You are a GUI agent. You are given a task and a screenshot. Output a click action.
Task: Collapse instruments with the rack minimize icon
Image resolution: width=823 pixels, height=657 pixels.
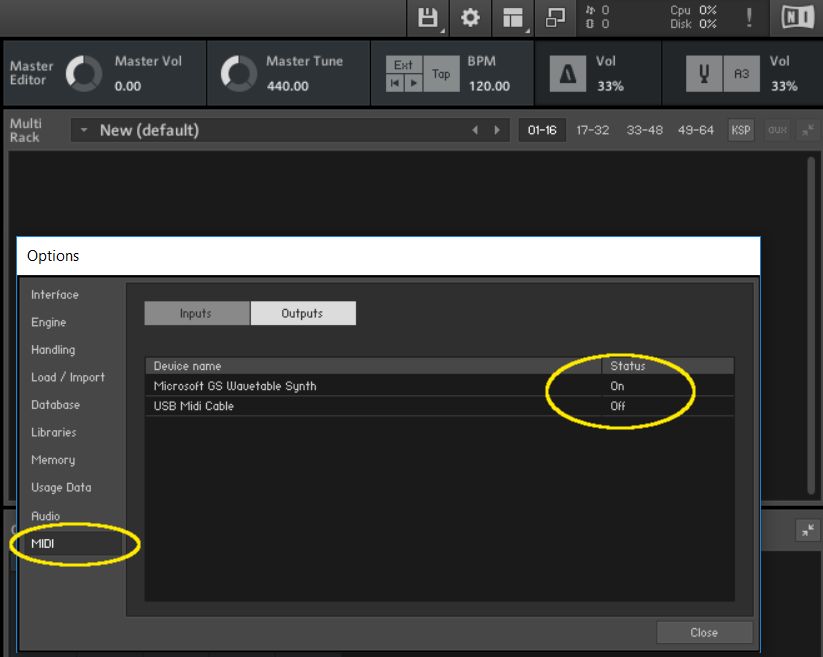(x=808, y=130)
